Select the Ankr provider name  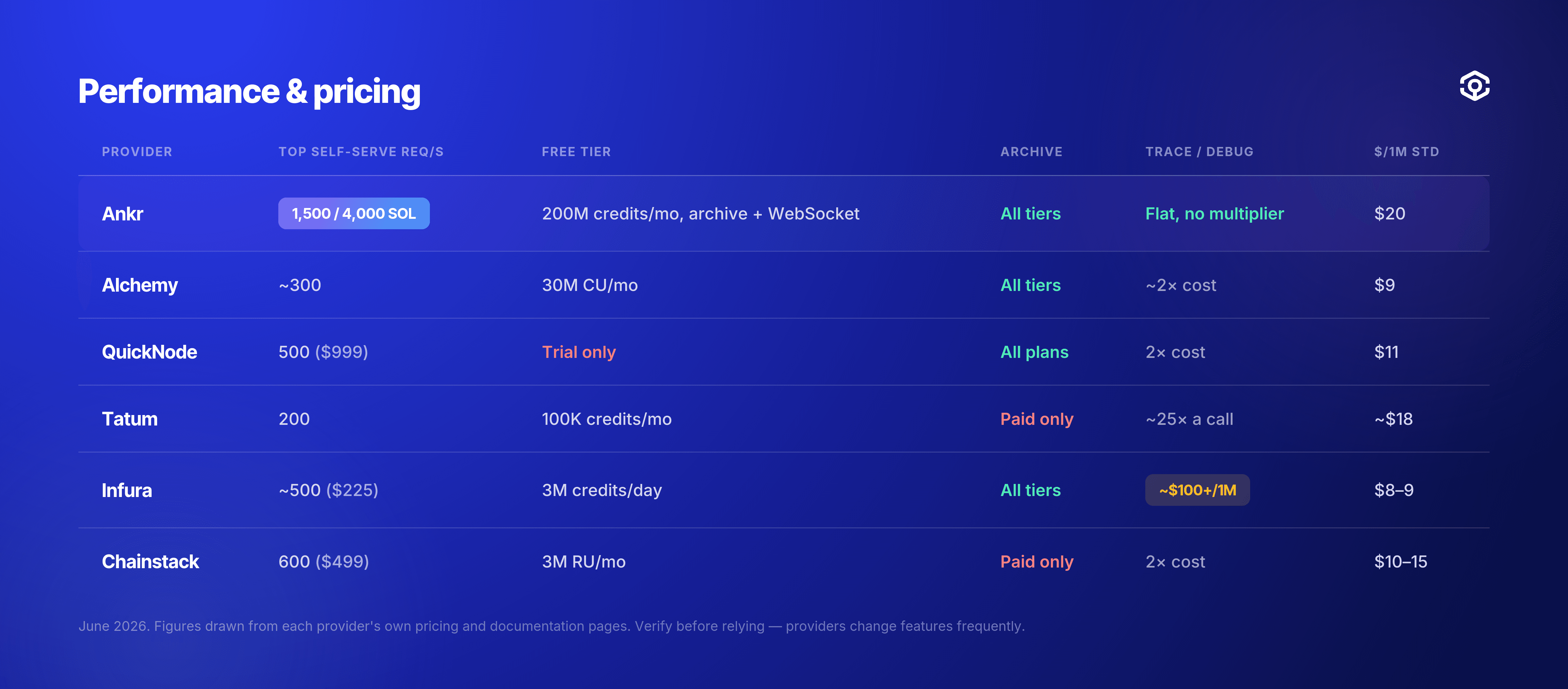[122, 214]
